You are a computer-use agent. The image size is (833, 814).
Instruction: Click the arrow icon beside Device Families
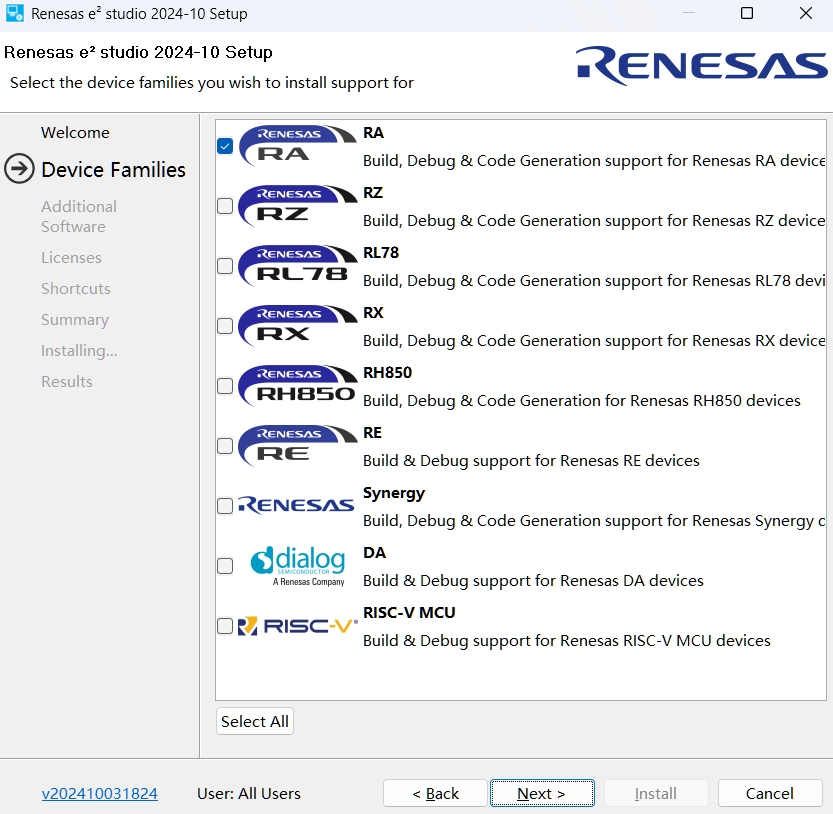19,169
